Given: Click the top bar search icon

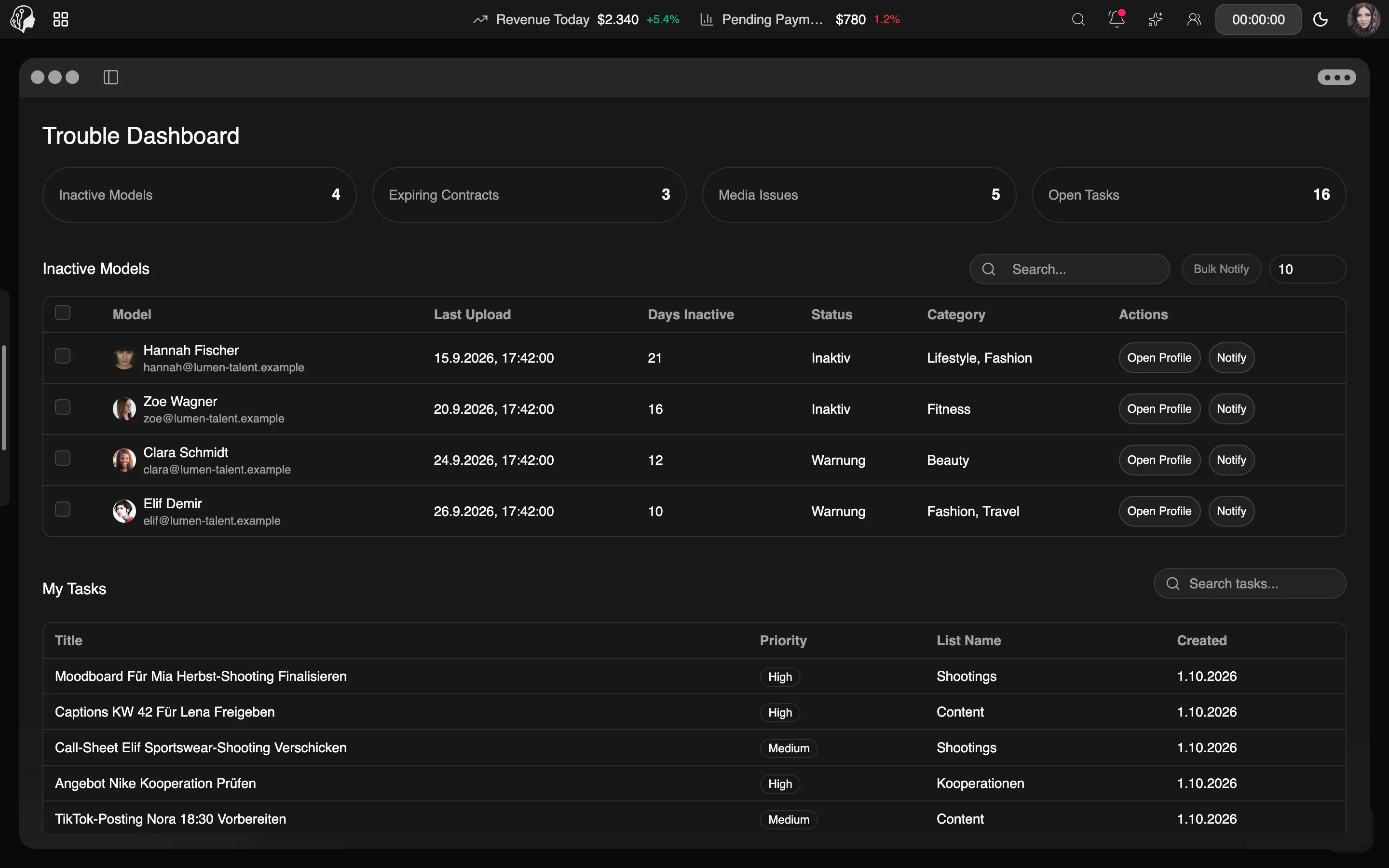Looking at the screenshot, I should point(1078,19).
